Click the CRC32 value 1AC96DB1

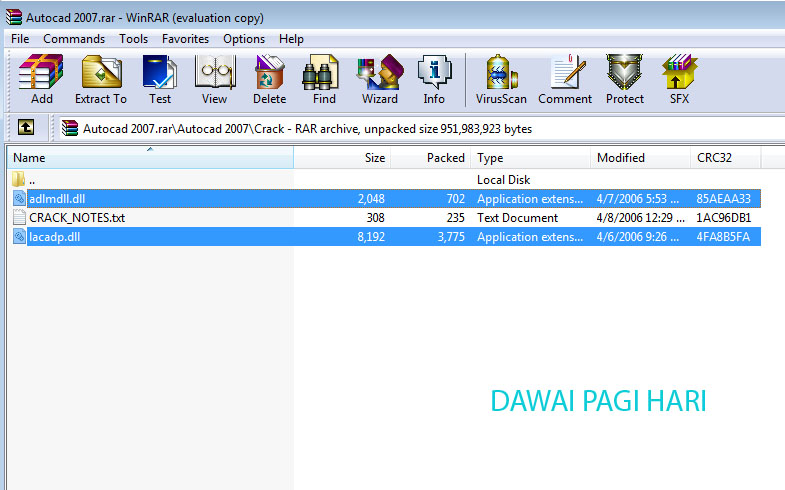pyautogui.click(x=723, y=218)
